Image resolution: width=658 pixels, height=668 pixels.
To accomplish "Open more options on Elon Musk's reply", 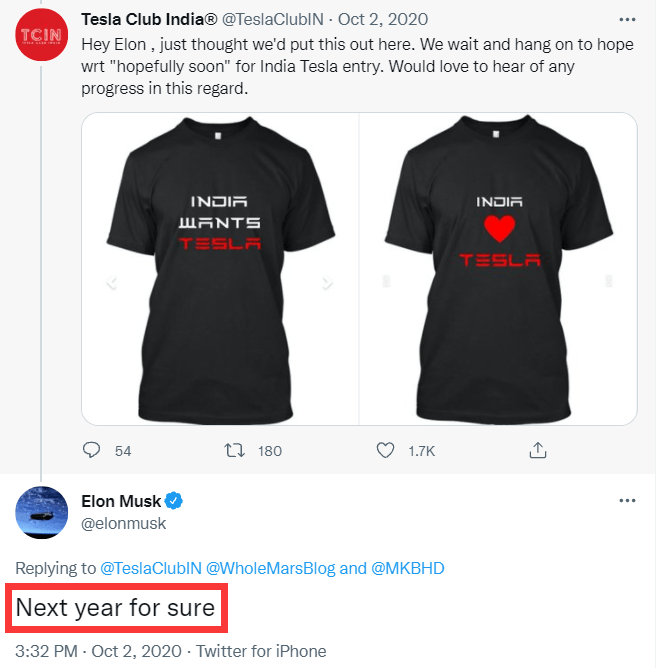I will click(x=627, y=500).
